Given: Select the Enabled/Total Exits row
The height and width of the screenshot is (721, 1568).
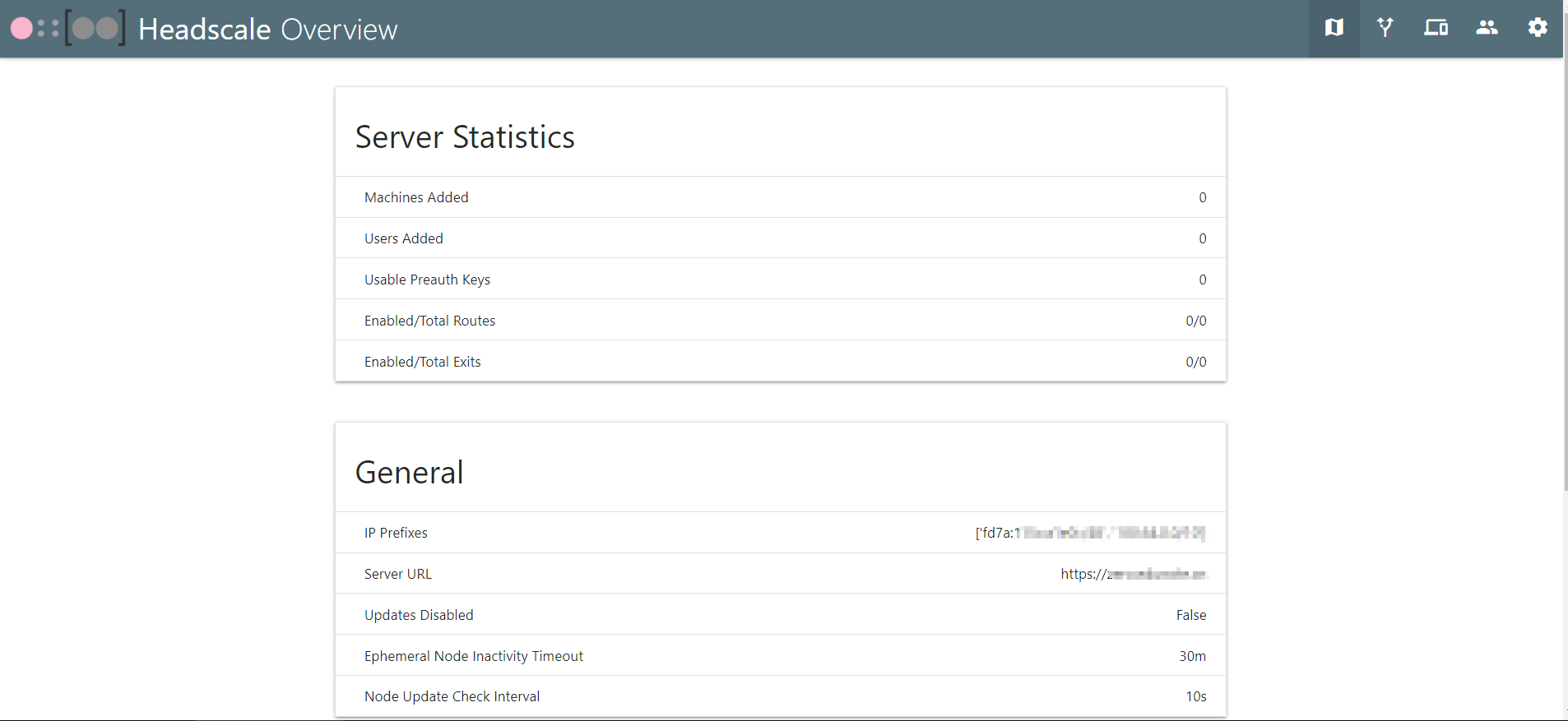Looking at the screenshot, I should coord(780,362).
